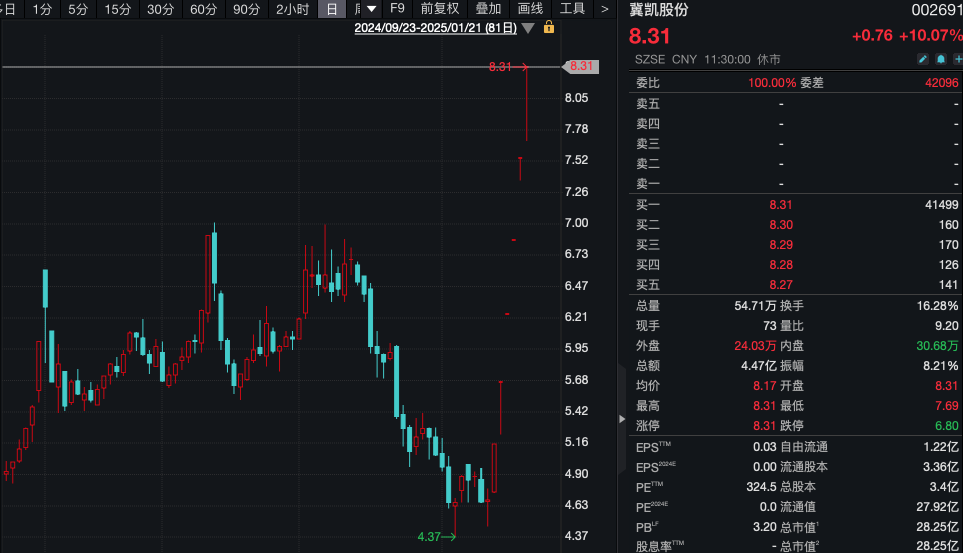Viewport: 963px width, 553px height.
Task: Open the period dropdown arrow beside 日
Action: 372,9
